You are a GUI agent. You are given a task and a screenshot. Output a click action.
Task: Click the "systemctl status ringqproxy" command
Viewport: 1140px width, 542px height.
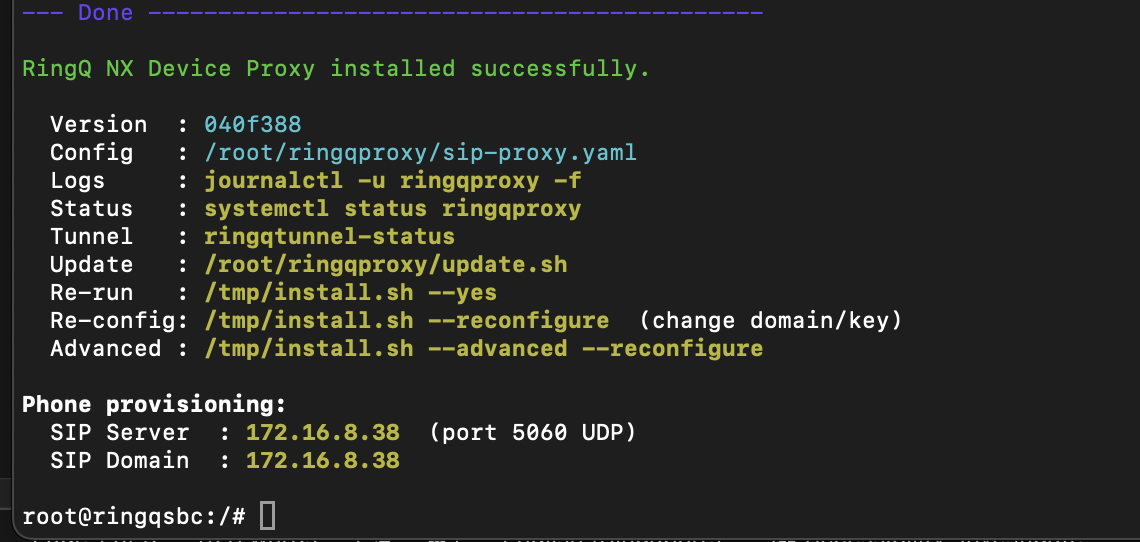click(x=393, y=210)
